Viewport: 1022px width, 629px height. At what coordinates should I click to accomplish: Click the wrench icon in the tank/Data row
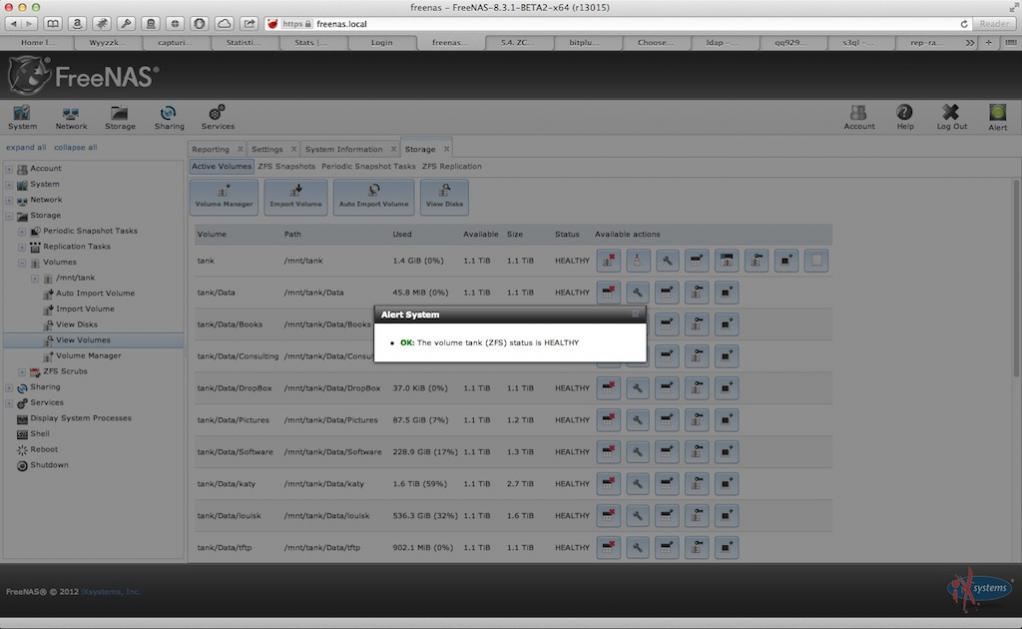[637, 293]
